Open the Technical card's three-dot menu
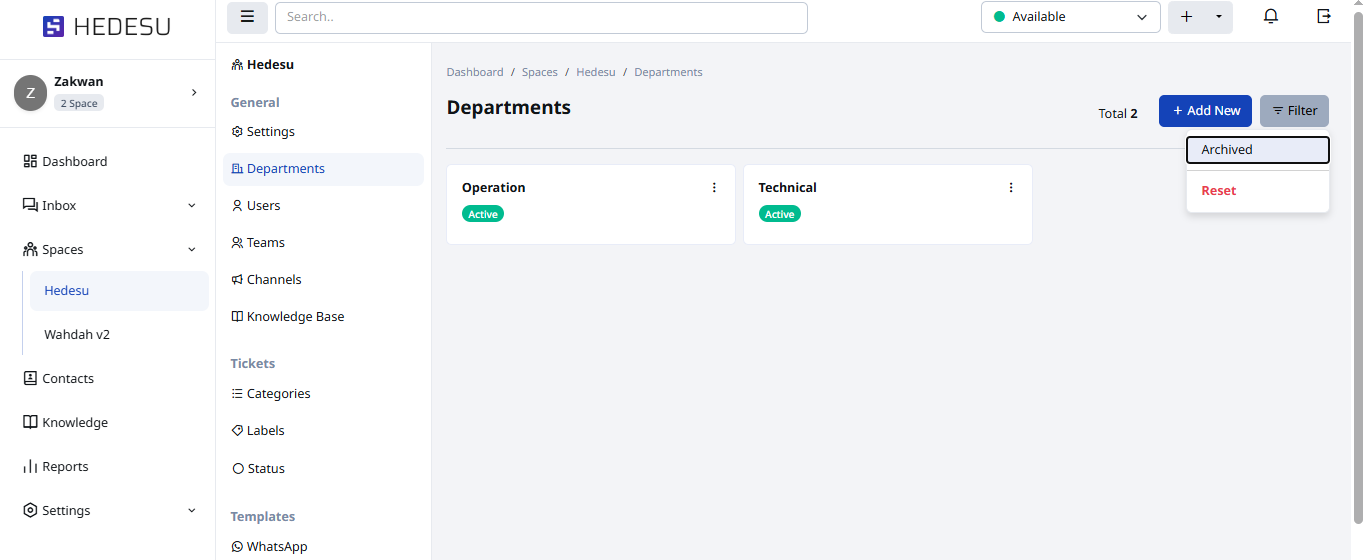 [x=1011, y=188]
